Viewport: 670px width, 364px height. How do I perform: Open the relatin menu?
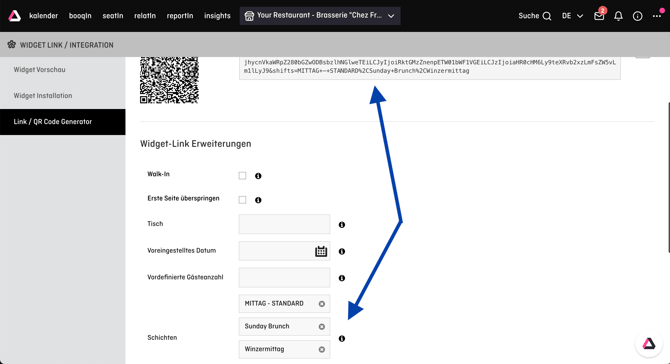pos(145,16)
